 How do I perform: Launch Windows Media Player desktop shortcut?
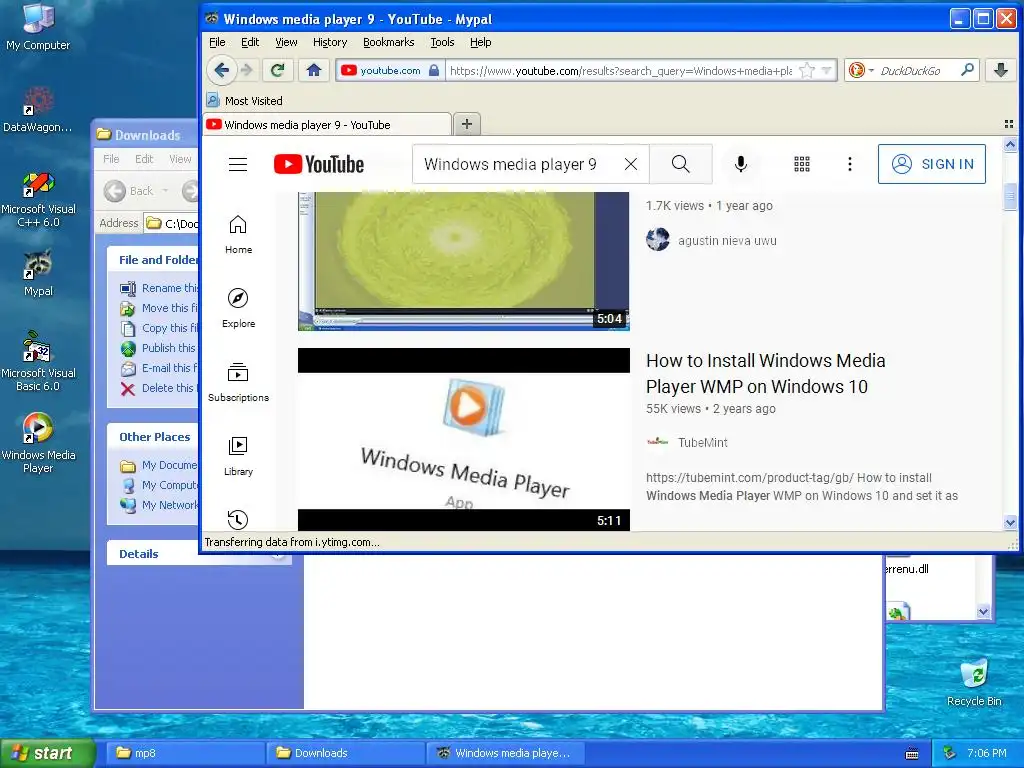pos(38,443)
